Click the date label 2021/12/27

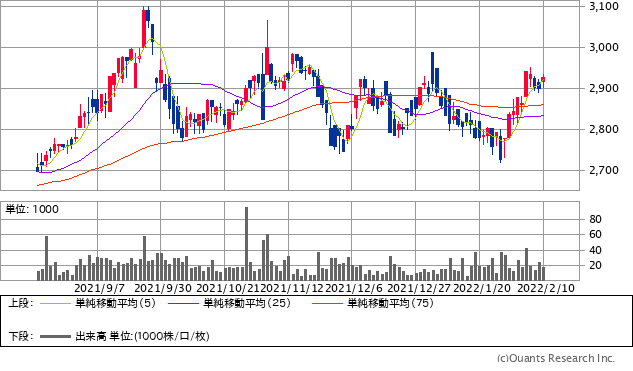(x=419, y=288)
